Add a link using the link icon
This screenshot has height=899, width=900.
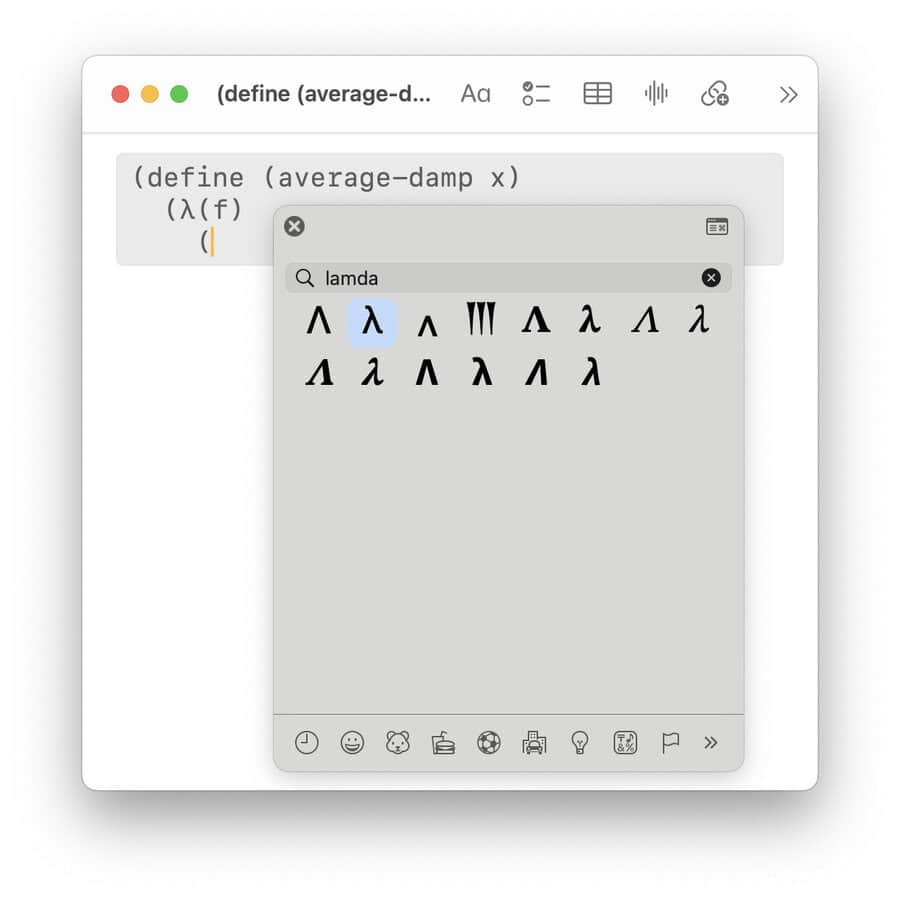(x=716, y=93)
